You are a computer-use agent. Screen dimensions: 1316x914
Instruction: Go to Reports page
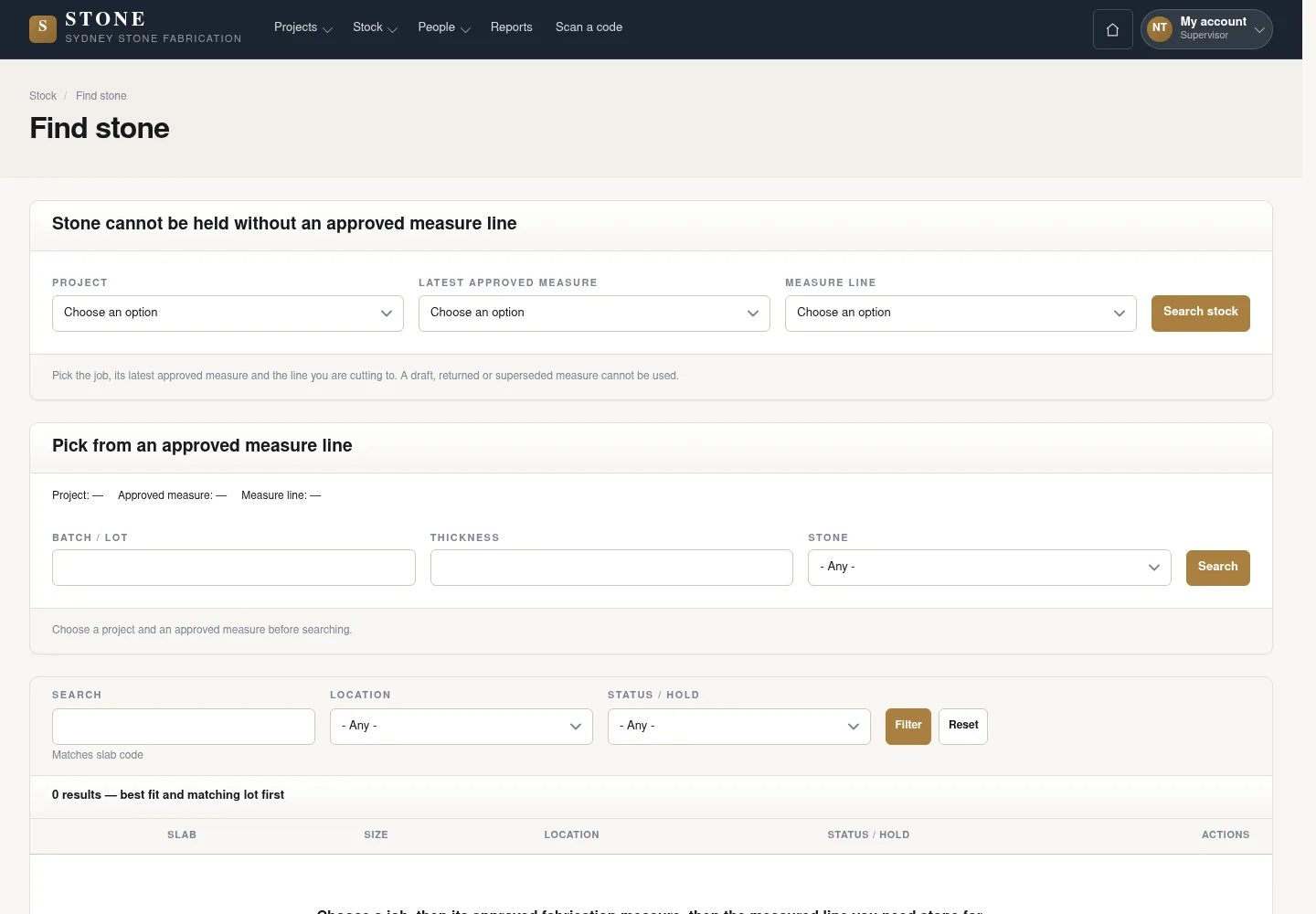[x=512, y=27]
